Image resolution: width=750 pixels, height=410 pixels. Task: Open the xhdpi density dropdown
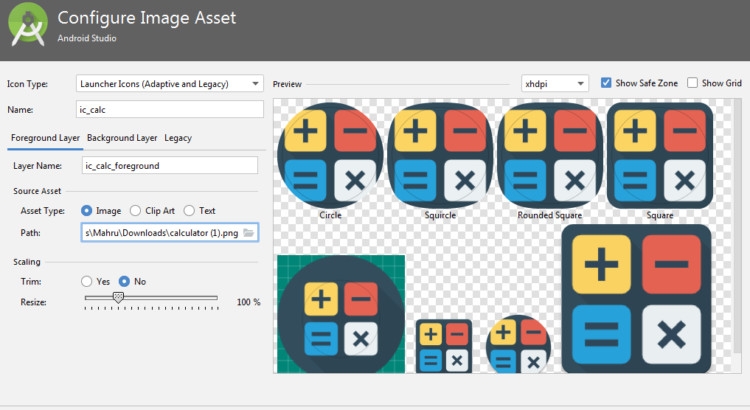pyautogui.click(x=555, y=84)
